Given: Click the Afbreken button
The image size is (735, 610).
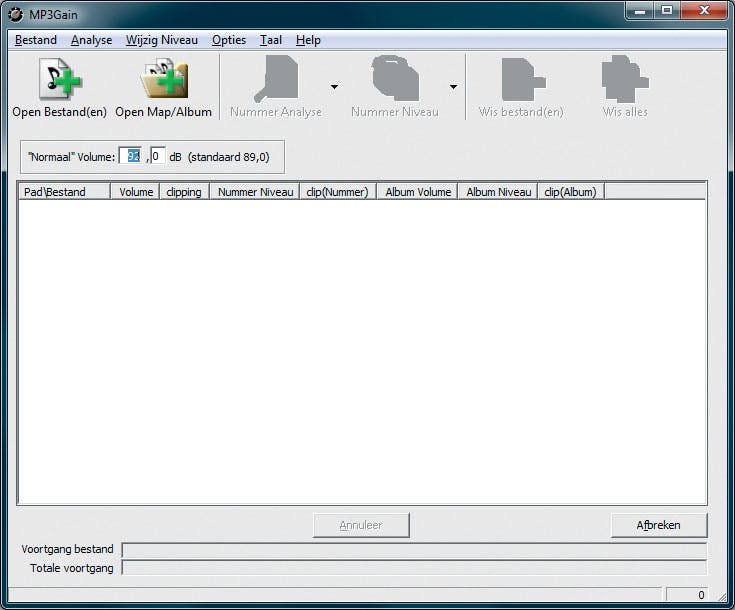Looking at the screenshot, I should [x=659, y=525].
